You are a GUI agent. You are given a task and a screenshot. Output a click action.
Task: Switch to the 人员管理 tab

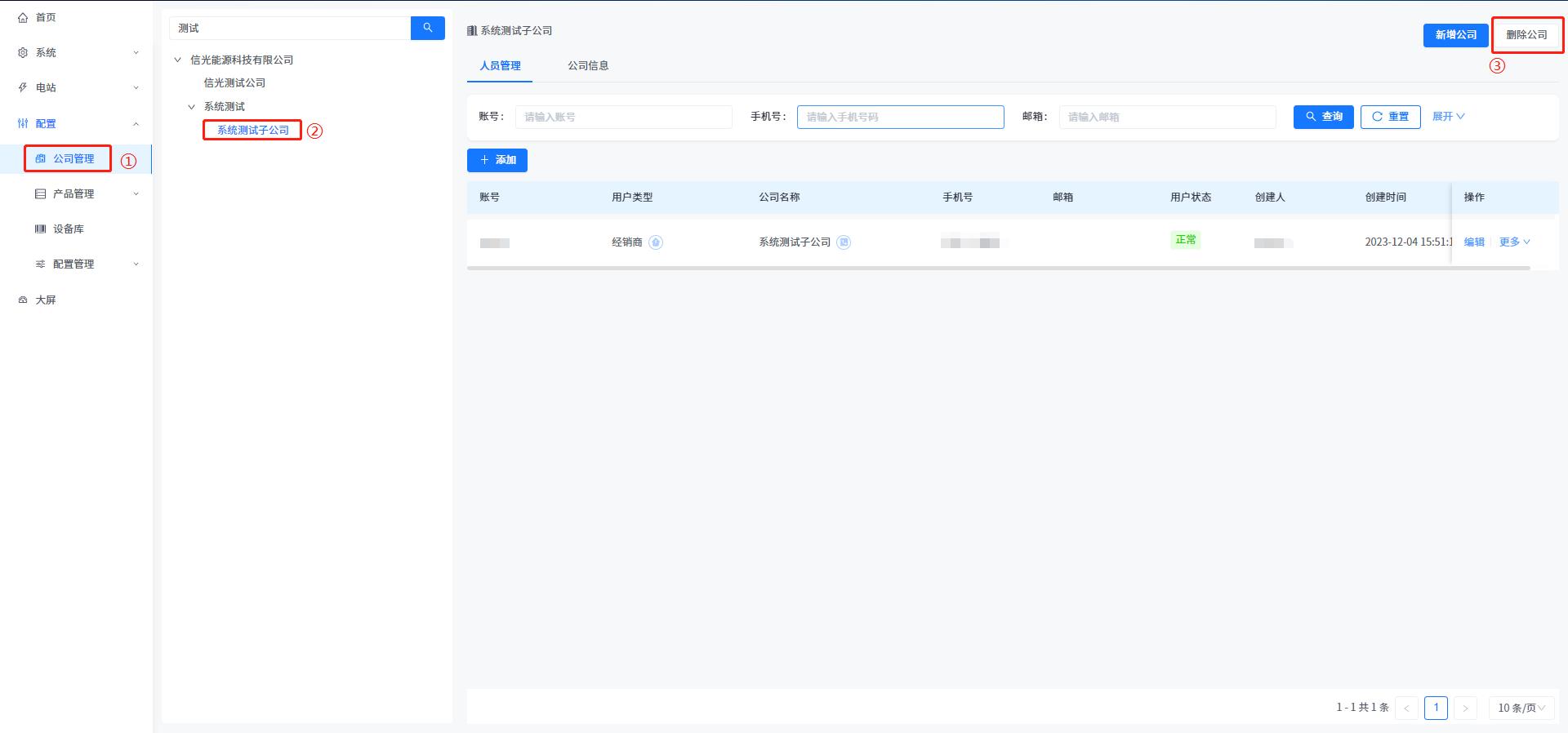pyautogui.click(x=500, y=65)
